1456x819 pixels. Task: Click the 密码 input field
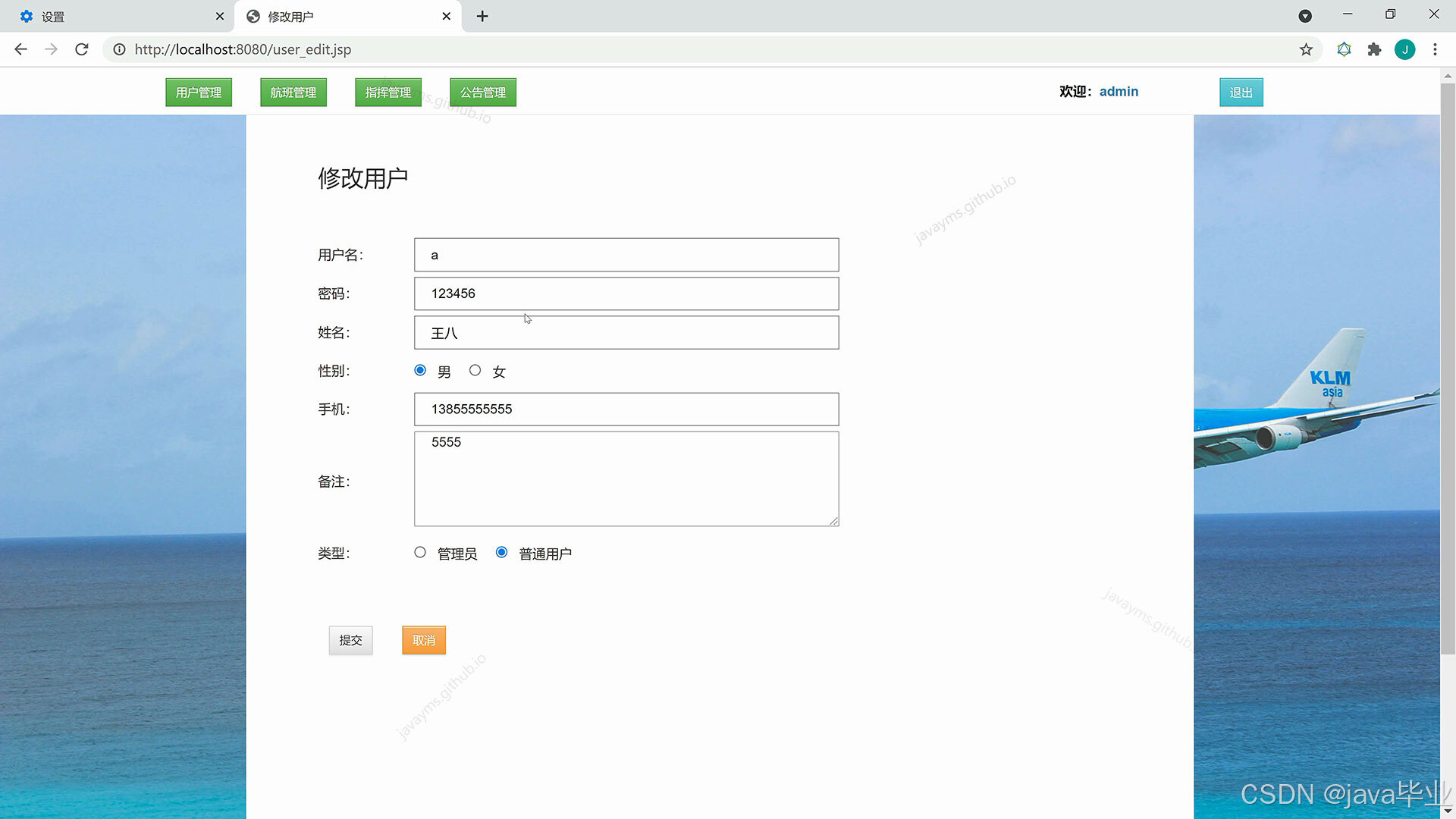[626, 293]
